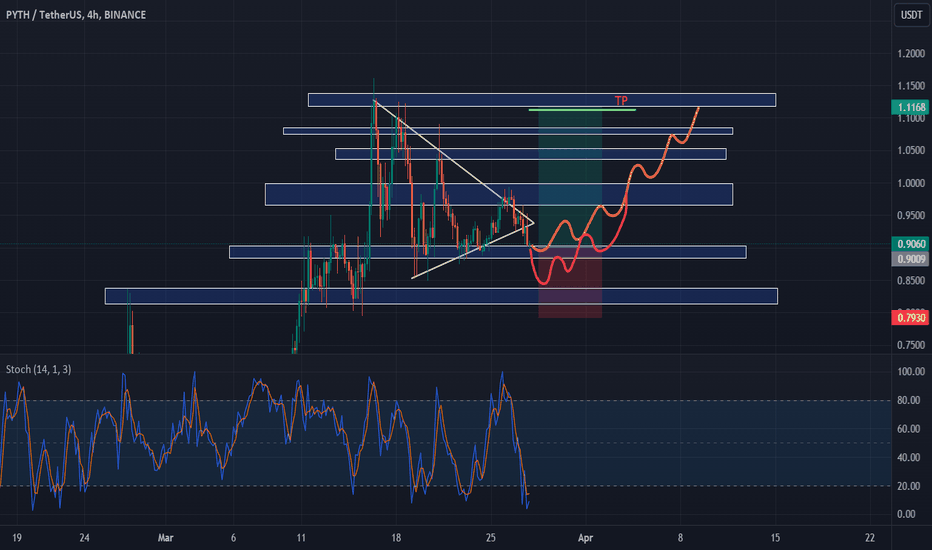Click the gray 0.9009 price label
The width and height of the screenshot is (932, 550).
coord(911,259)
